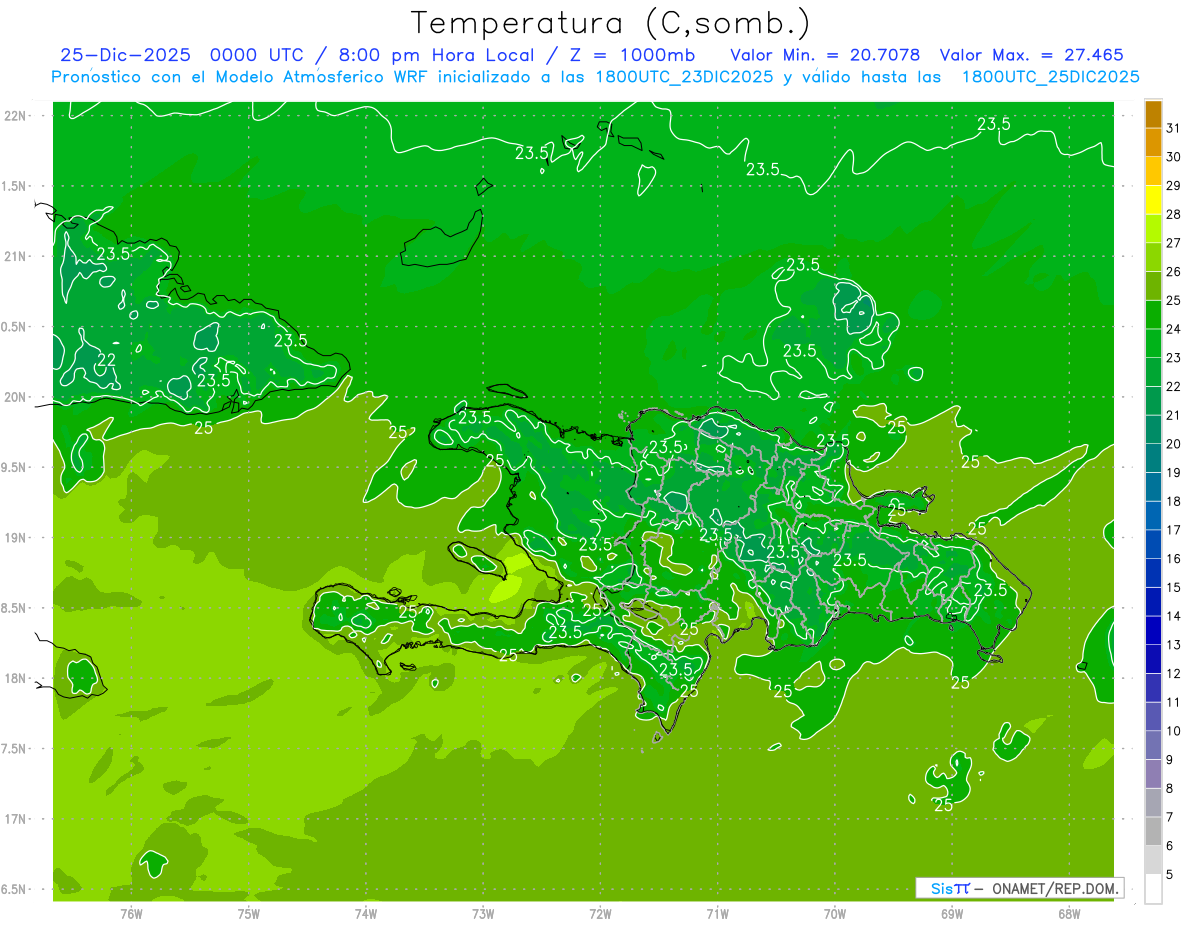
Task: Click the '20' label on the color scale
Action: click(1173, 444)
